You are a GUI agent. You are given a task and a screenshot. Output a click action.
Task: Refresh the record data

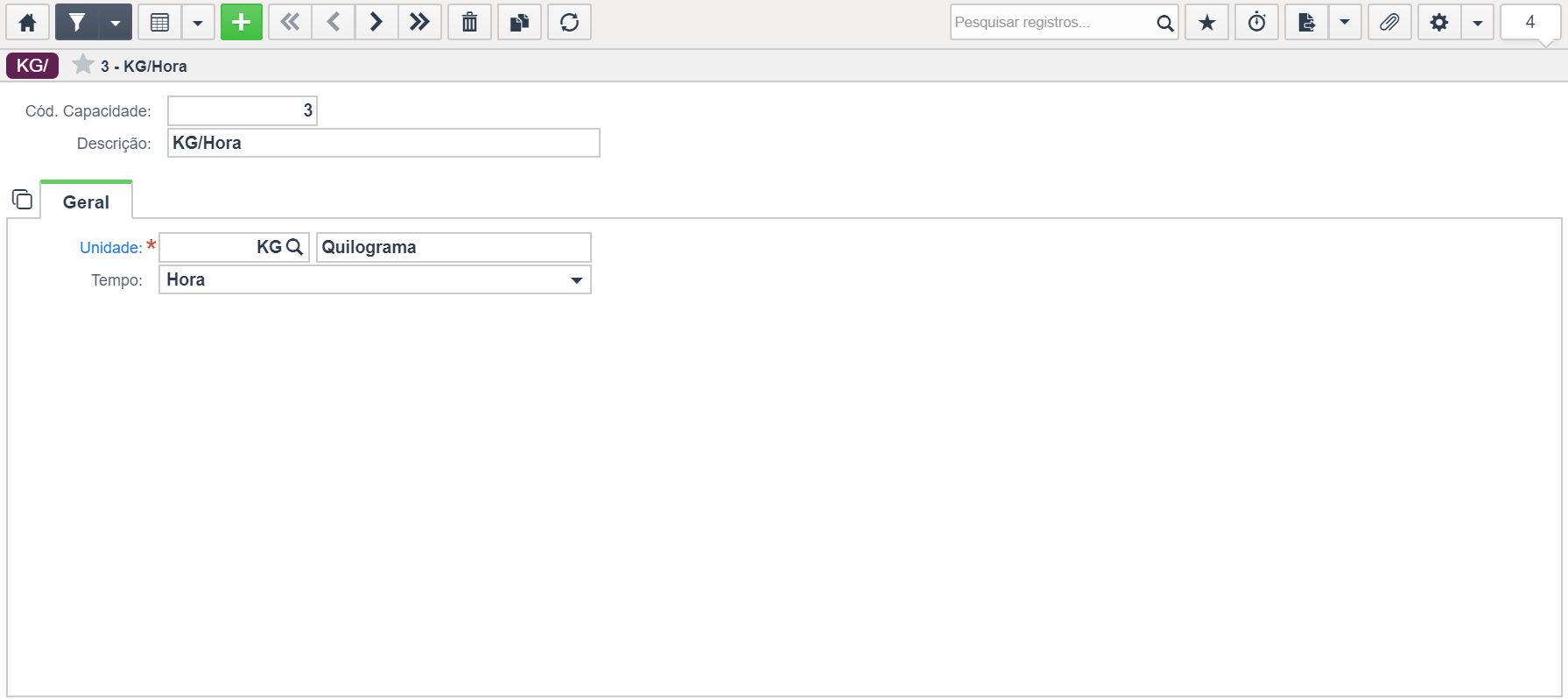pyautogui.click(x=570, y=23)
